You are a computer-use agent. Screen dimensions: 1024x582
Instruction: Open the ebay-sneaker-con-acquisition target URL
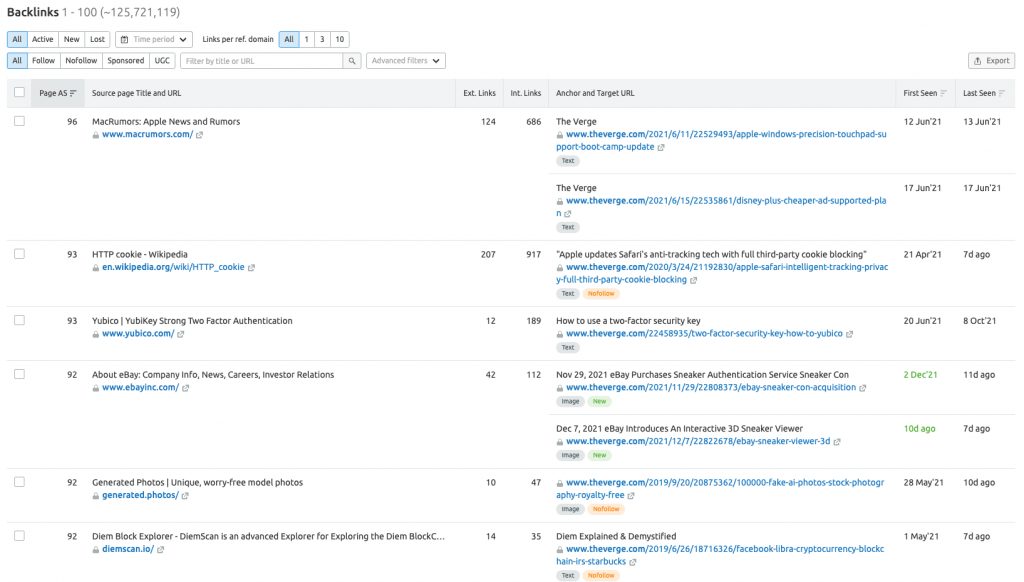click(711, 388)
